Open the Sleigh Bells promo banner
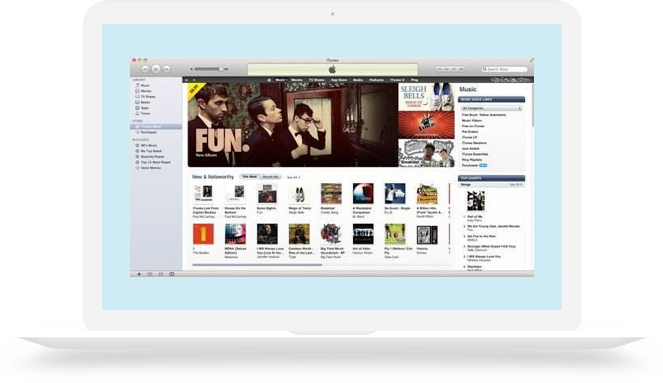663x383 pixels. pos(426,97)
